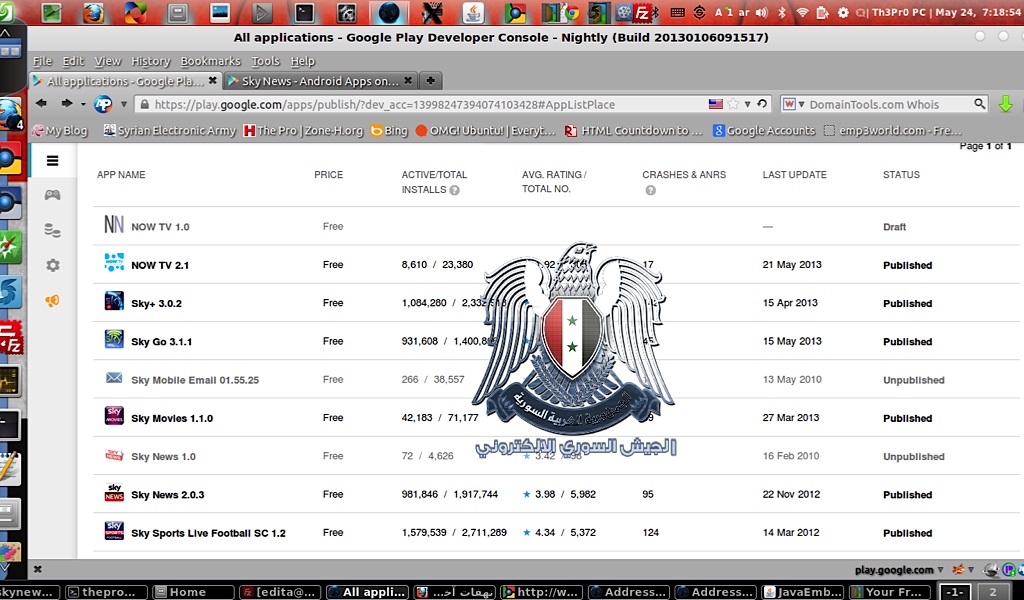Click the NOW TV 2.1 app icon
The height and width of the screenshot is (600, 1024).
pos(114,262)
